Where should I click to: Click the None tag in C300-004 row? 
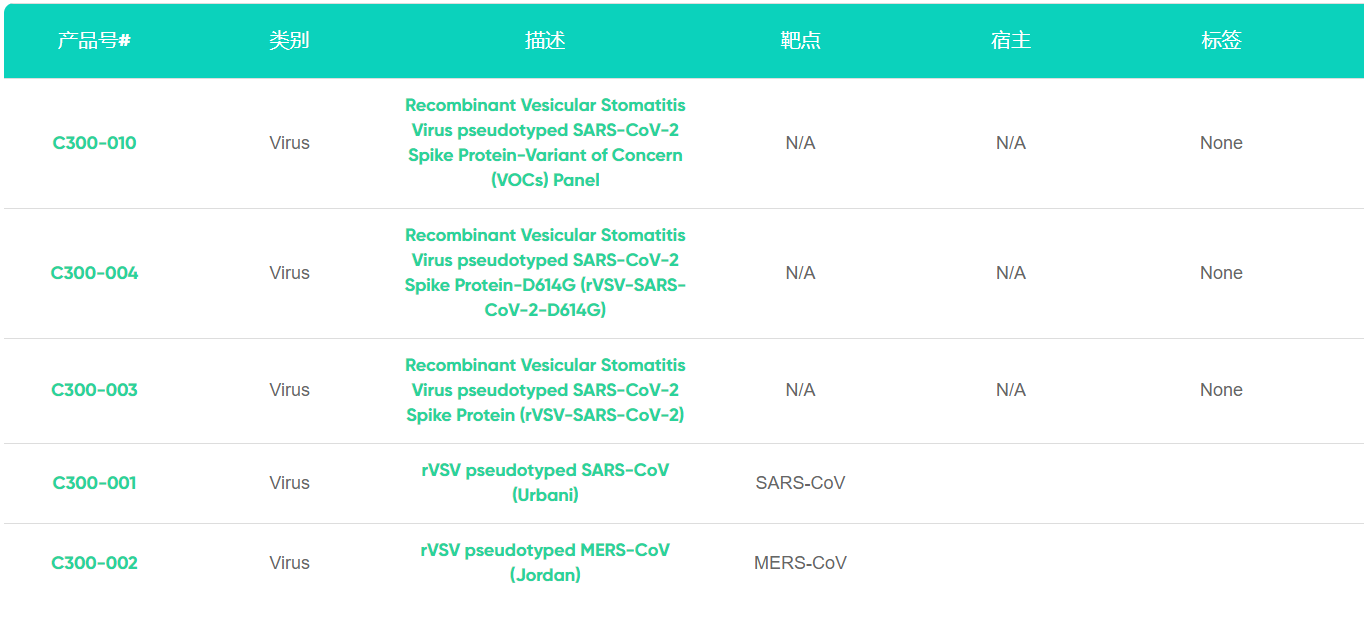[1221, 273]
